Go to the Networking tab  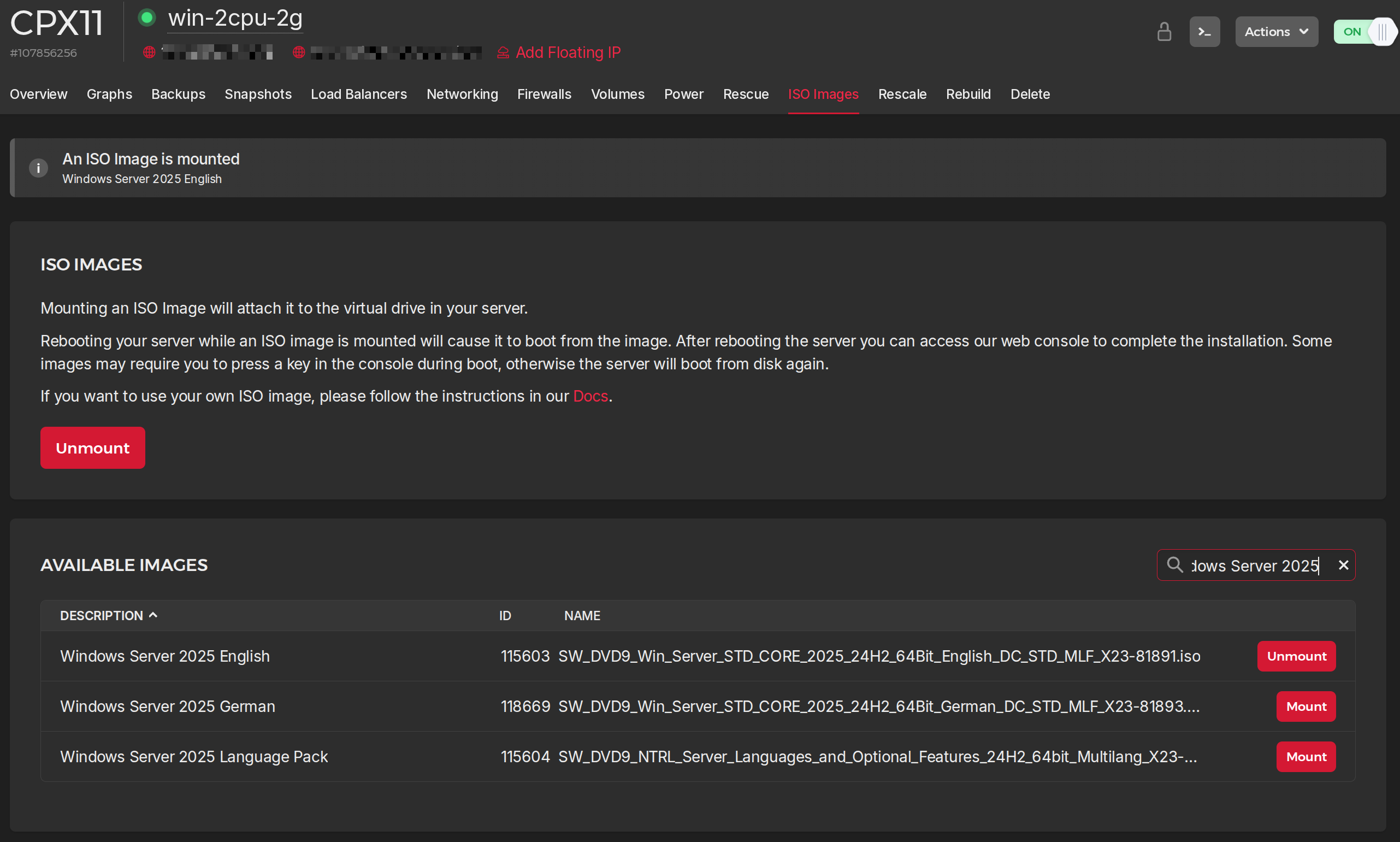[x=462, y=94]
